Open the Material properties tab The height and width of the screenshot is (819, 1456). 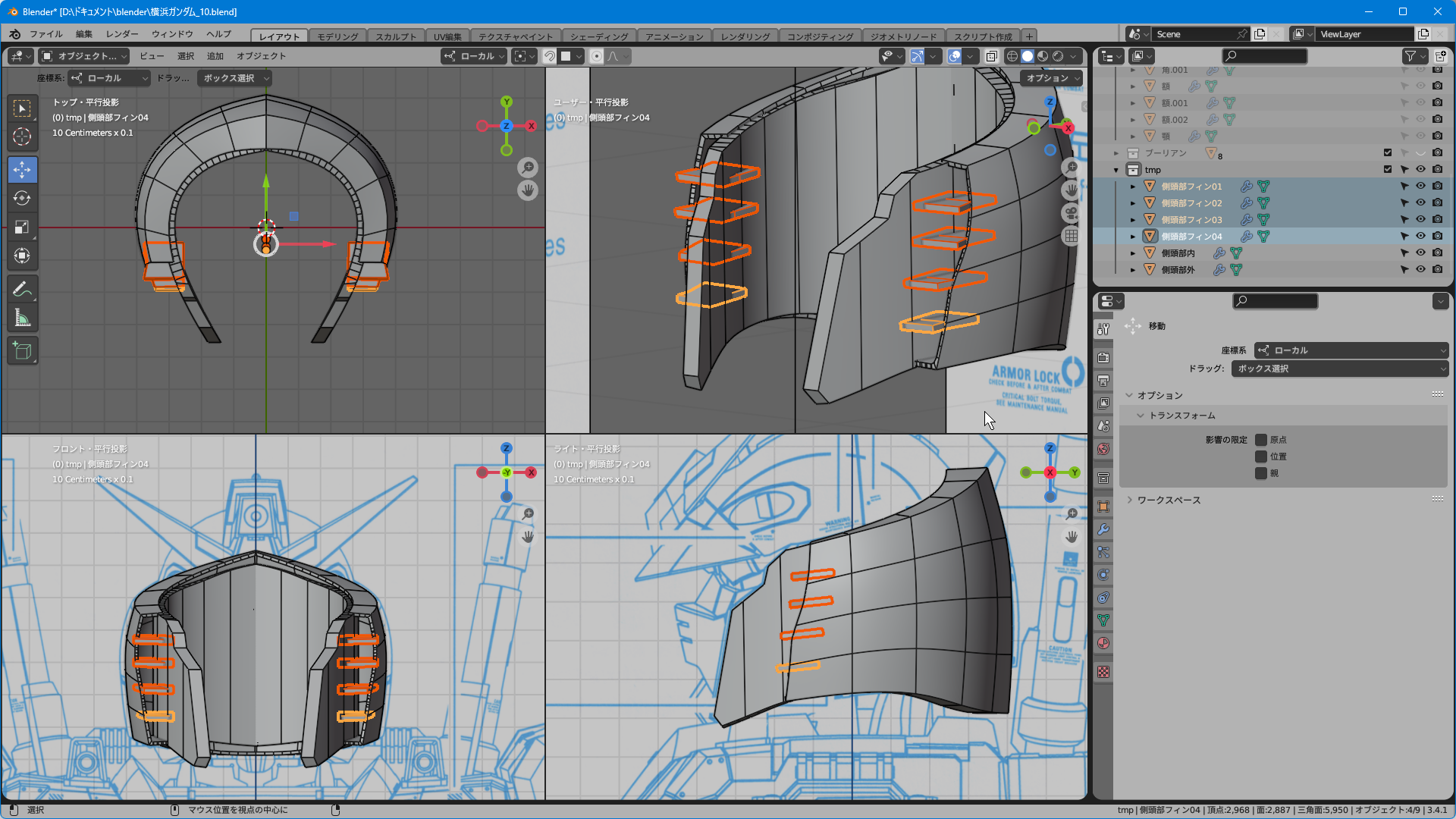1103,643
